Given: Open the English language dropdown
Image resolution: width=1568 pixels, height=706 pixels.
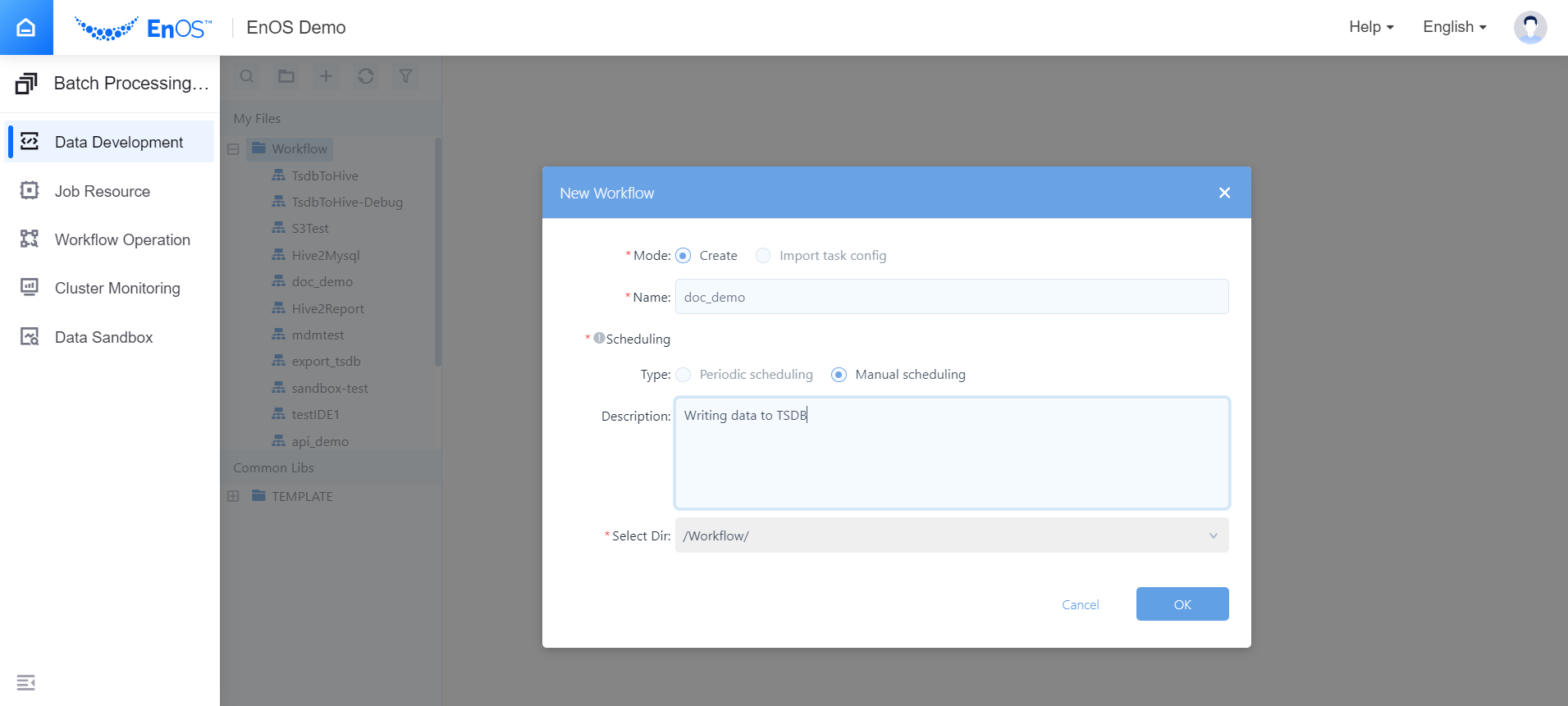Looking at the screenshot, I should coord(1455,27).
